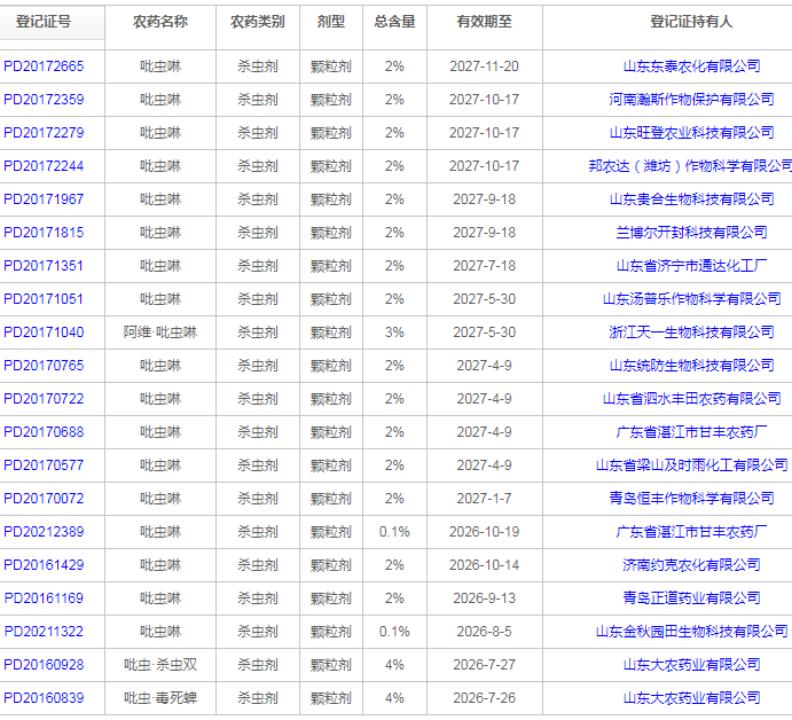
Task: Open 山东大农药业有限公司 in PD20160839 row
Action: click(691, 698)
